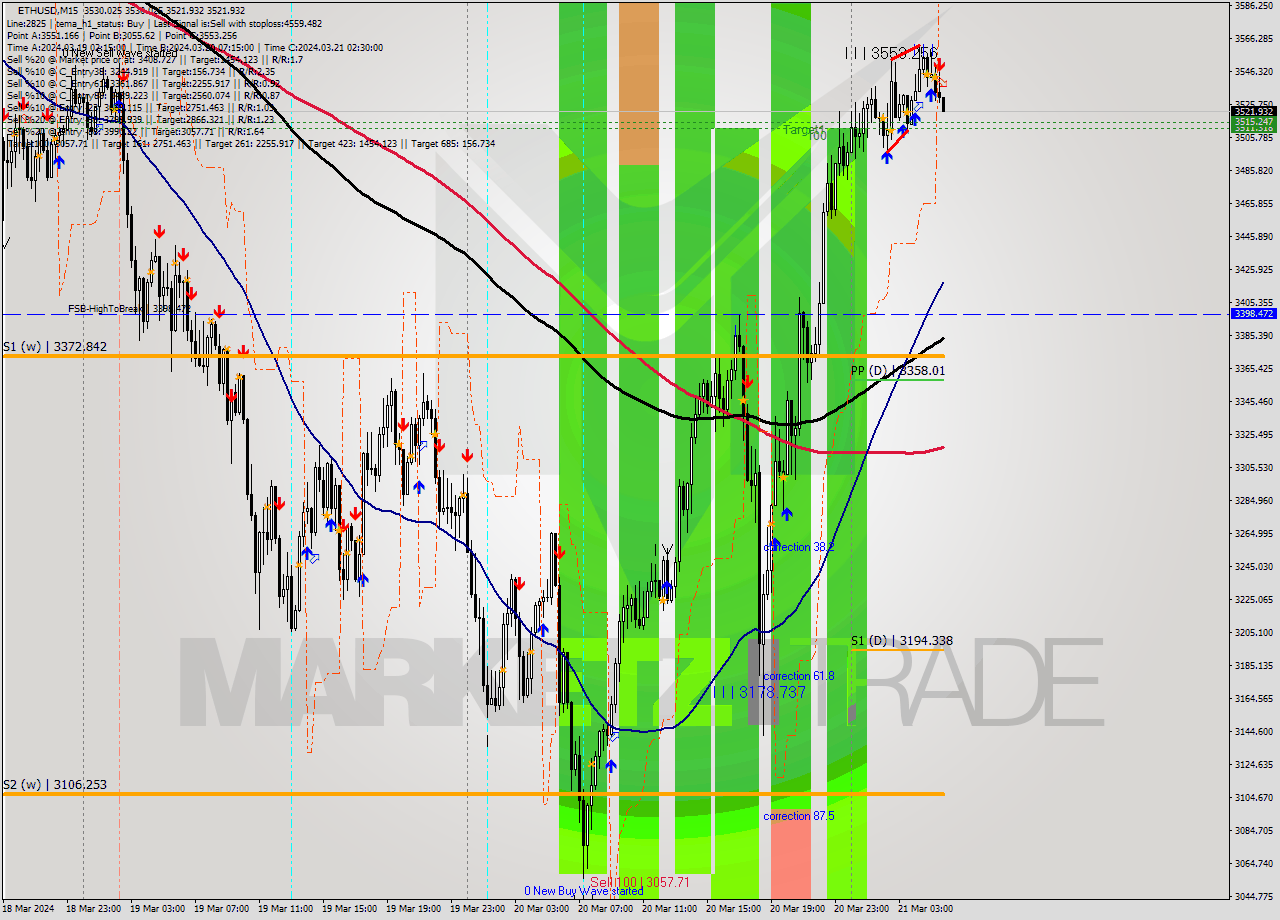Click the '20 Mar 11:00' time axis label
Screen dimensions: 1280x920
(671, 909)
